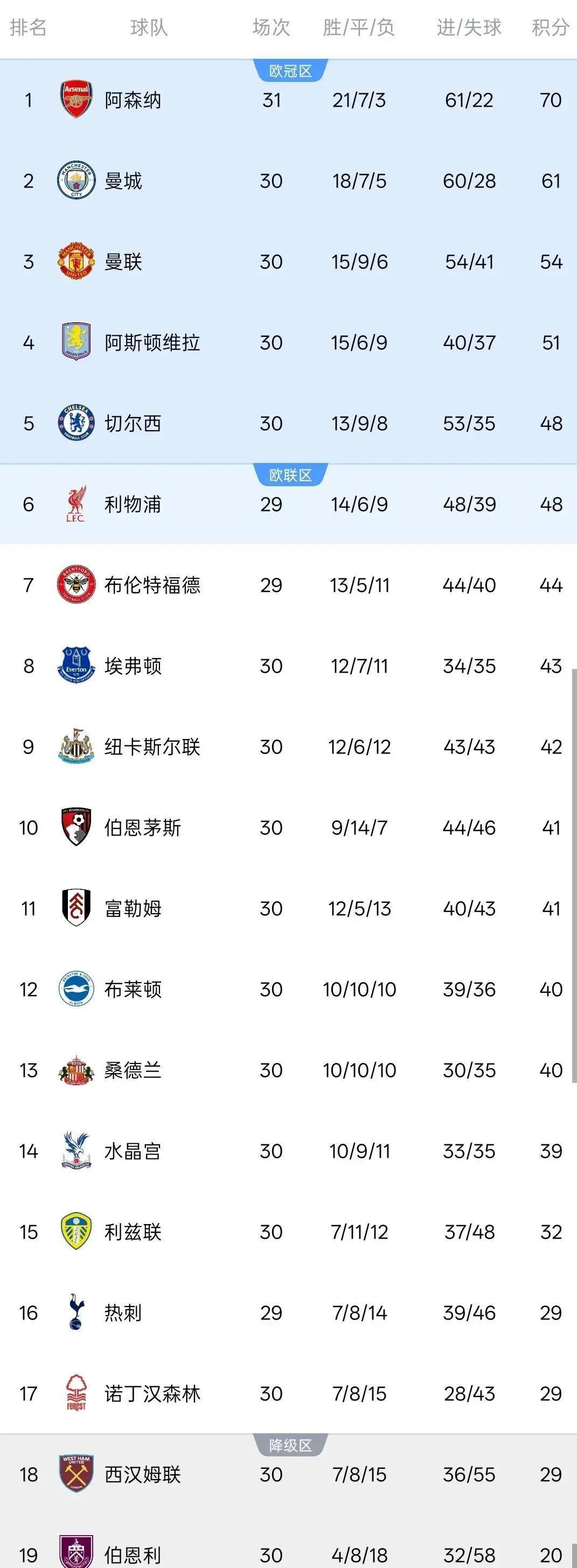Click the Chelsea badge icon
Viewport: 577px width, 1568px height.
point(76,423)
